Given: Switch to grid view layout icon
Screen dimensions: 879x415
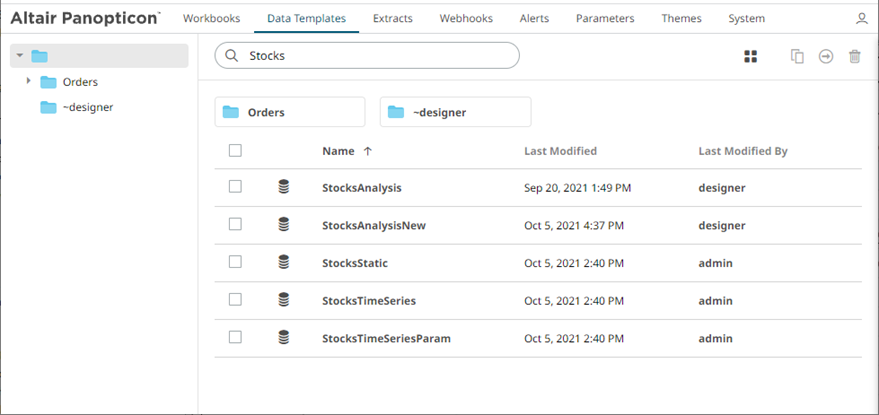Looking at the screenshot, I should [750, 57].
